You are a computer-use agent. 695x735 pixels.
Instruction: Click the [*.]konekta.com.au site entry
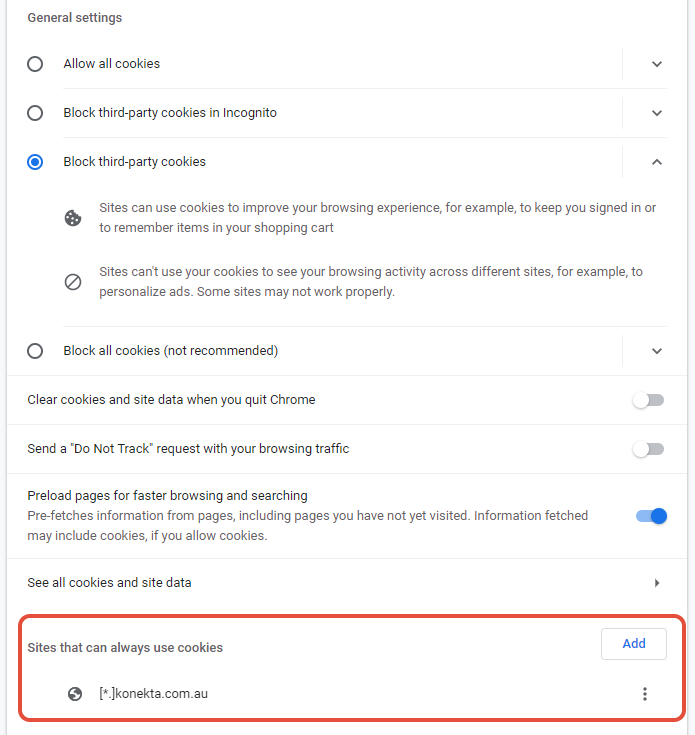tap(154, 694)
